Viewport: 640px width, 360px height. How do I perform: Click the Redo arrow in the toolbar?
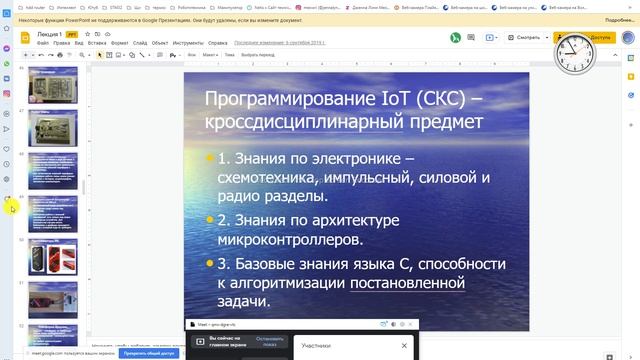click(51, 55)
